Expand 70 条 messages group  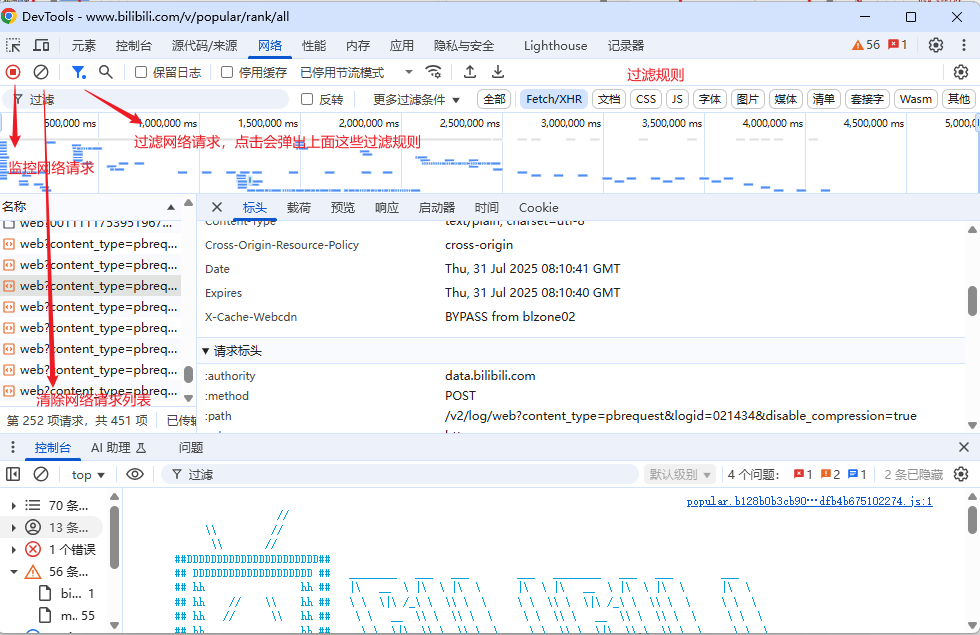[13, 505]
